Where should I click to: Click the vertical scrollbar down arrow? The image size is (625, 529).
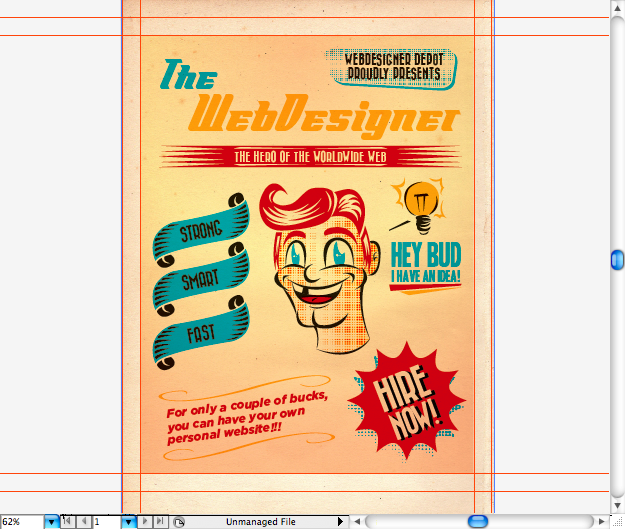click(617, 506)
